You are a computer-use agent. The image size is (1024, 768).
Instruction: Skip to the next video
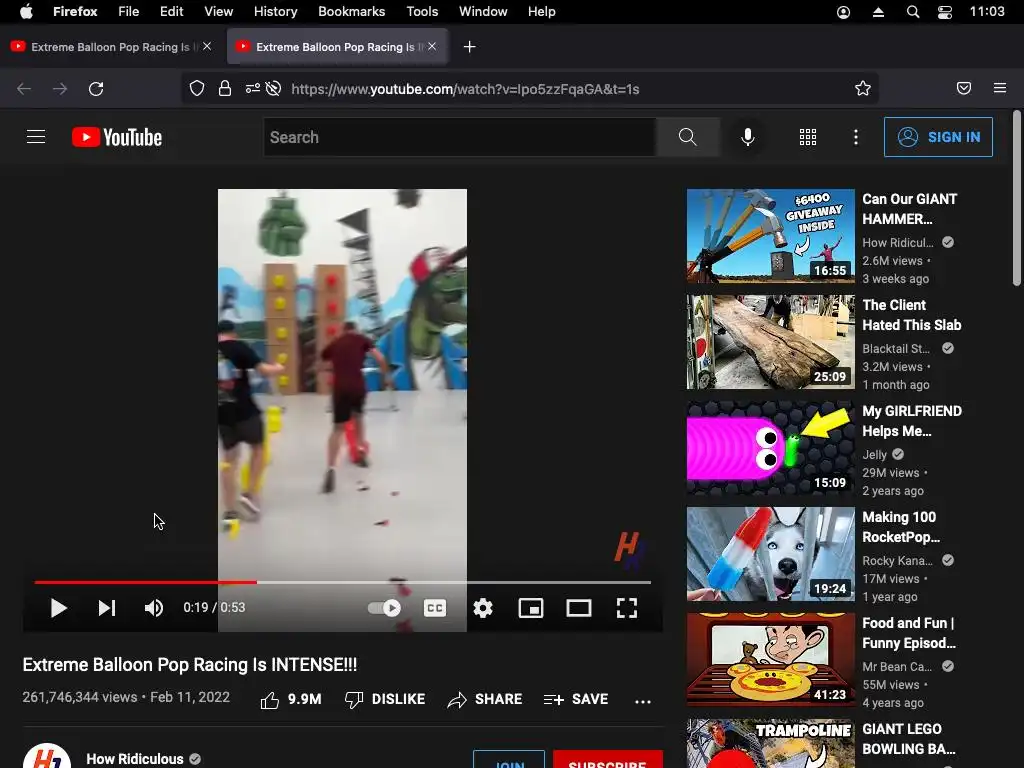106,608
